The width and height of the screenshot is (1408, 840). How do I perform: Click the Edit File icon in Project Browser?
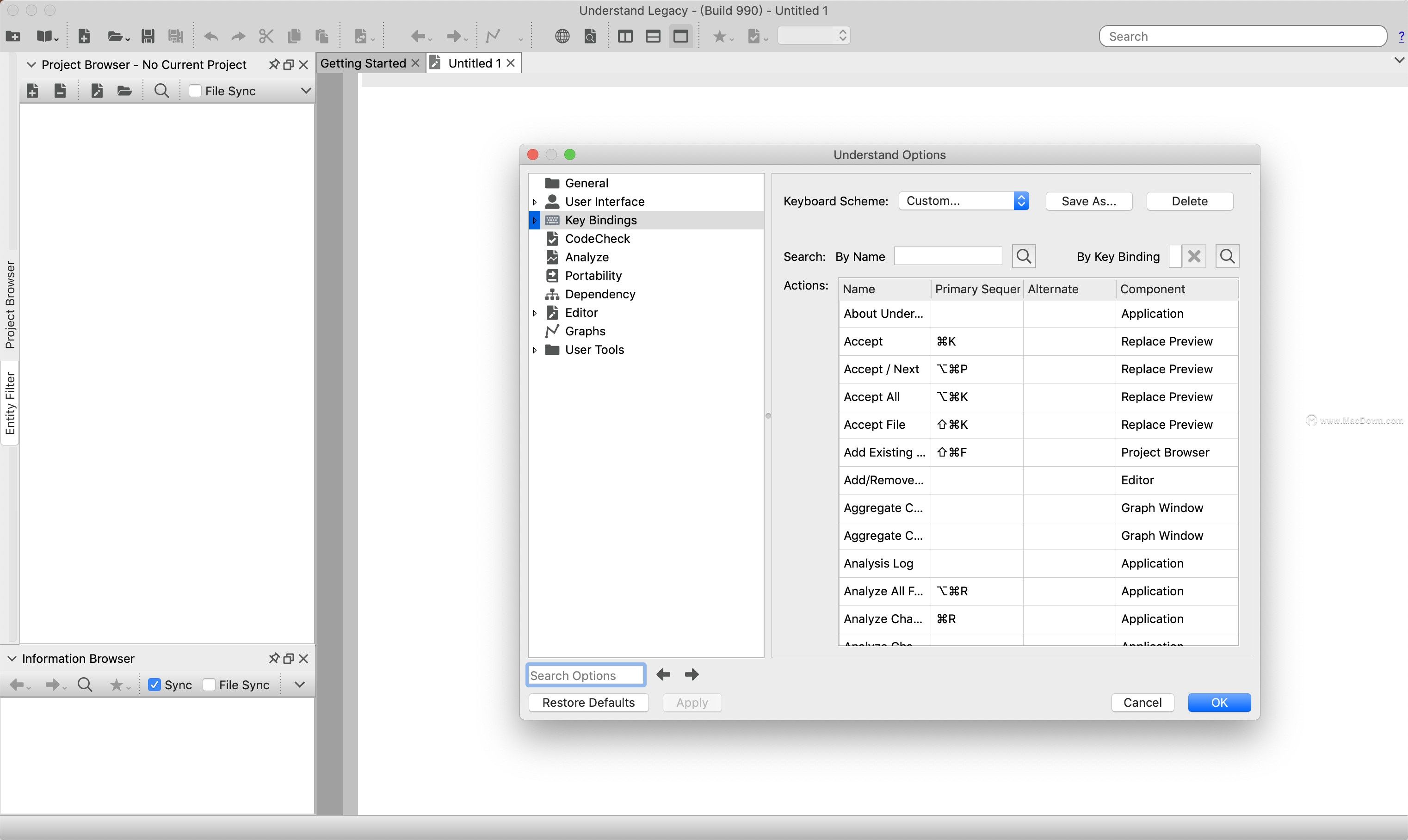97,91
